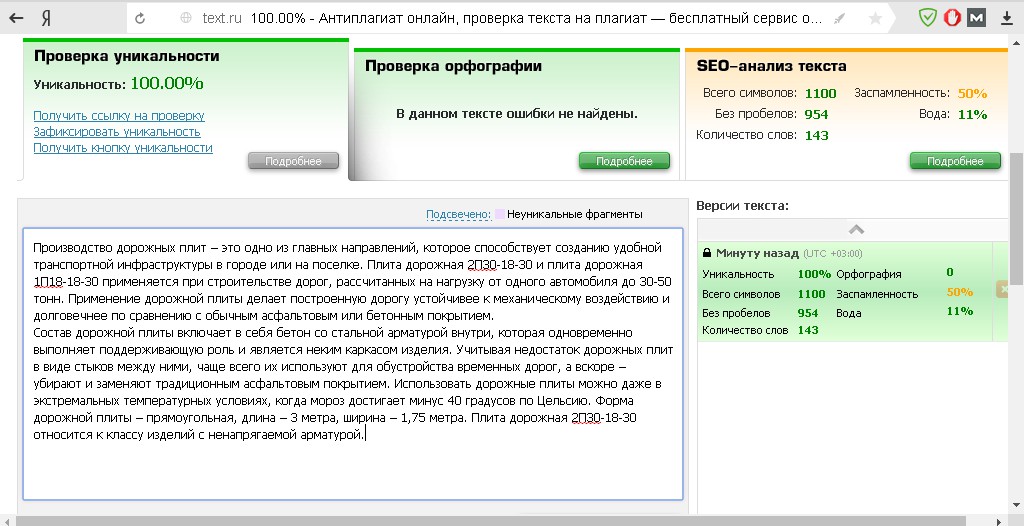Go back with the browser back arrow

(16, 18)
